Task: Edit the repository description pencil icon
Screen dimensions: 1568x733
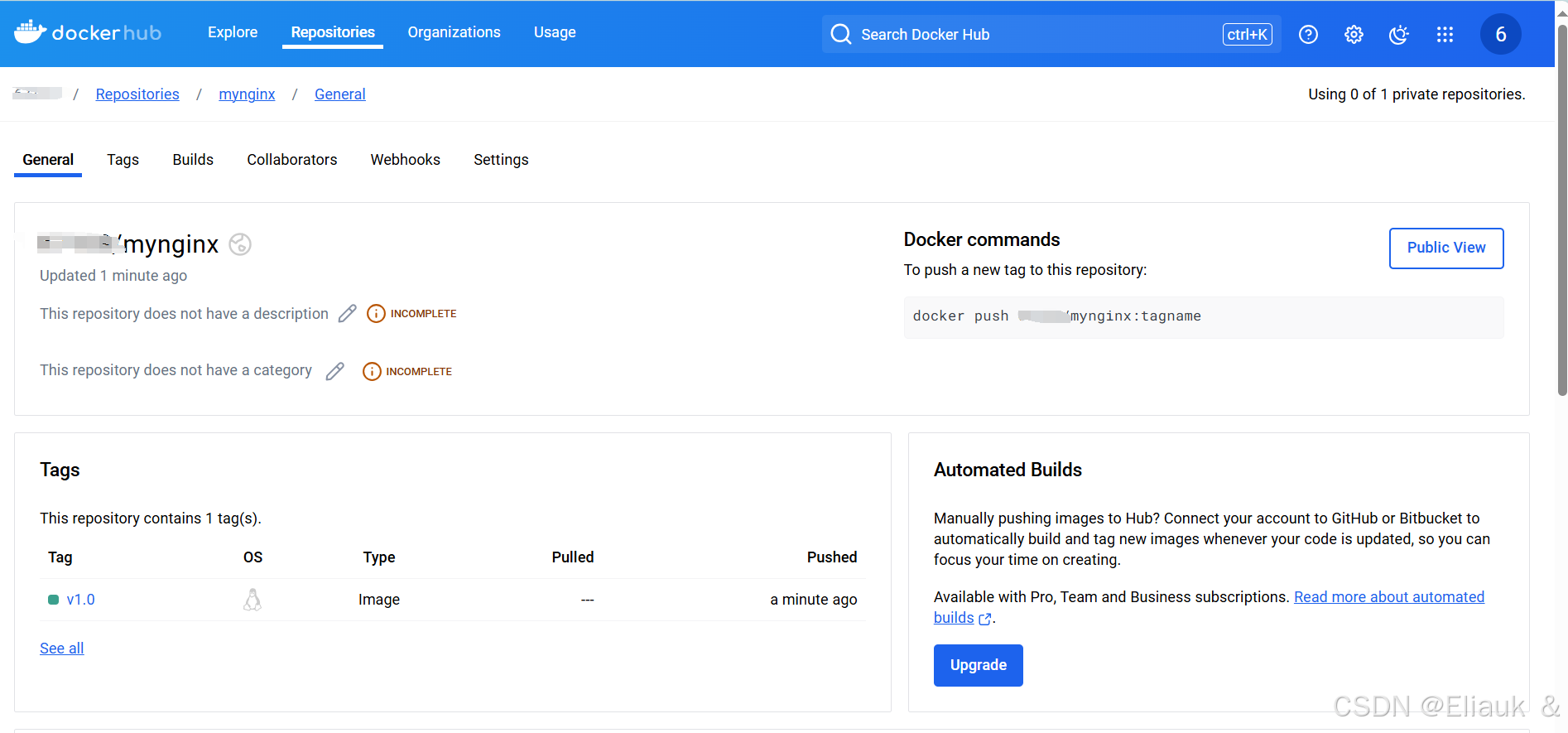Action: [x=348, y=313]
